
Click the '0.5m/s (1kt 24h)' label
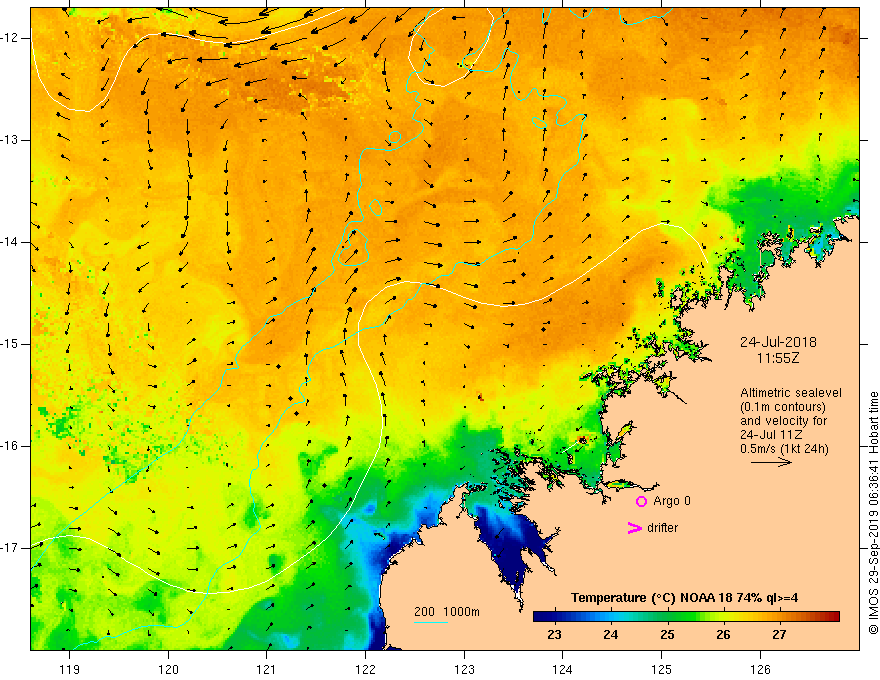(x=784, y=449)
